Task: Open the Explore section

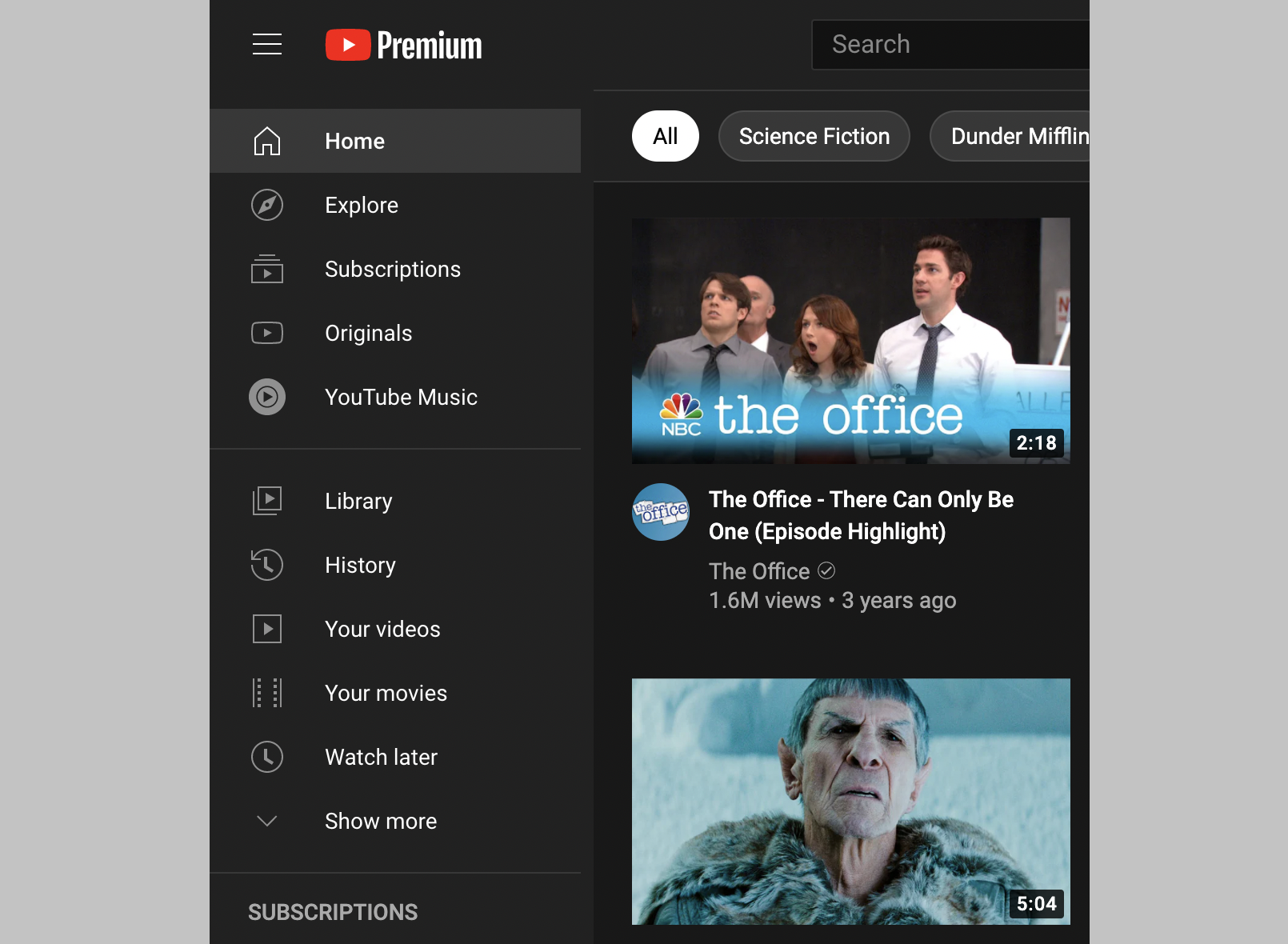Action: [362, 205]
